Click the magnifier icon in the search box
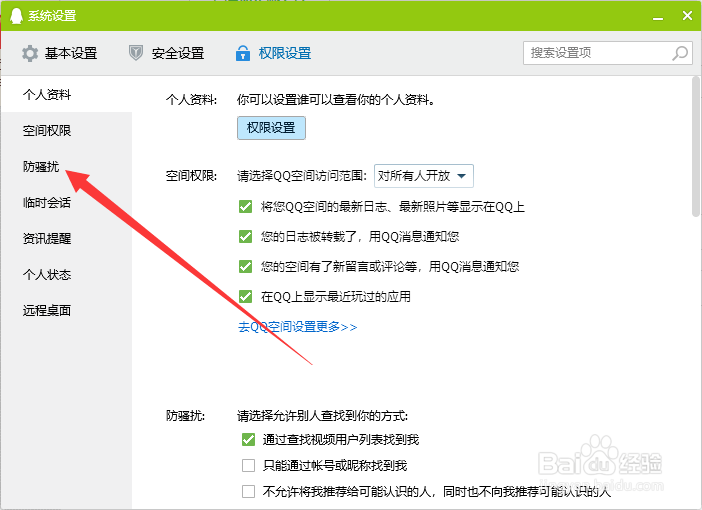Viewport: 702px width, 510px height. 680,53
